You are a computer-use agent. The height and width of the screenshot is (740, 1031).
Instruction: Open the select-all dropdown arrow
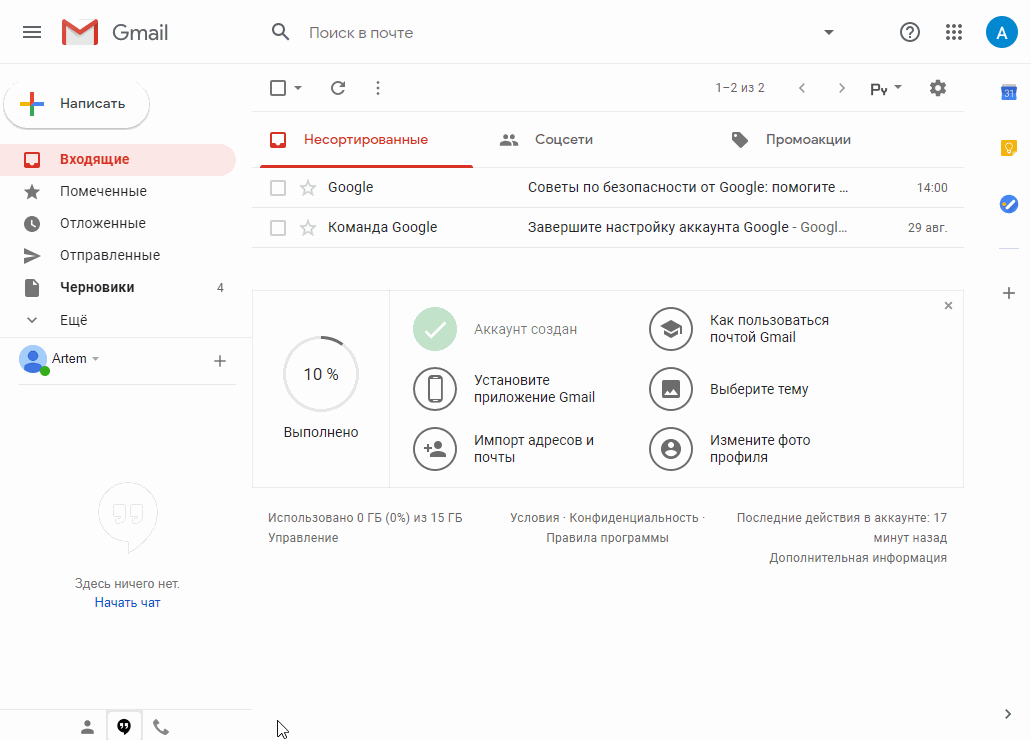298,88
